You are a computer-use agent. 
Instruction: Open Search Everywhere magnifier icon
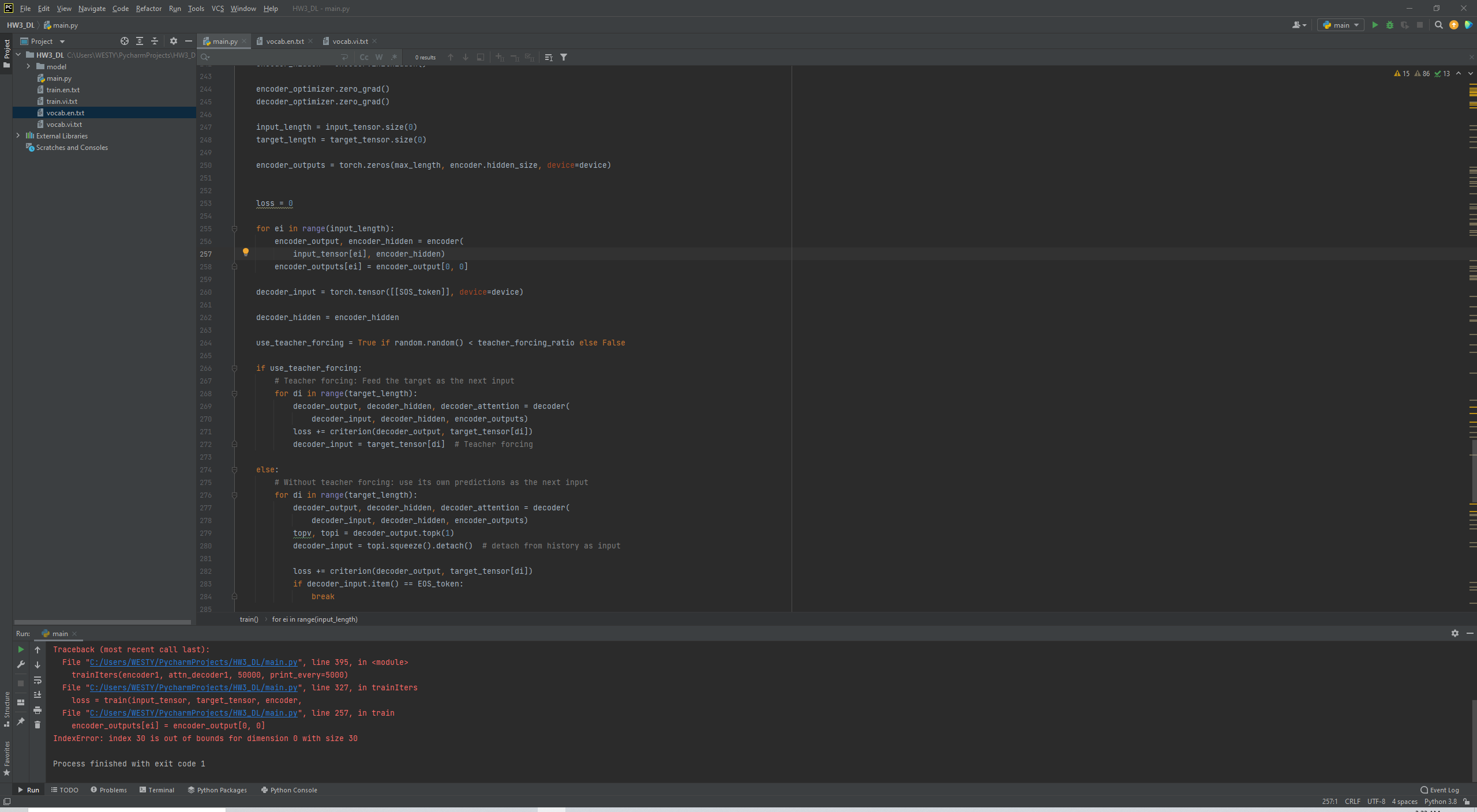[1439, 25]
